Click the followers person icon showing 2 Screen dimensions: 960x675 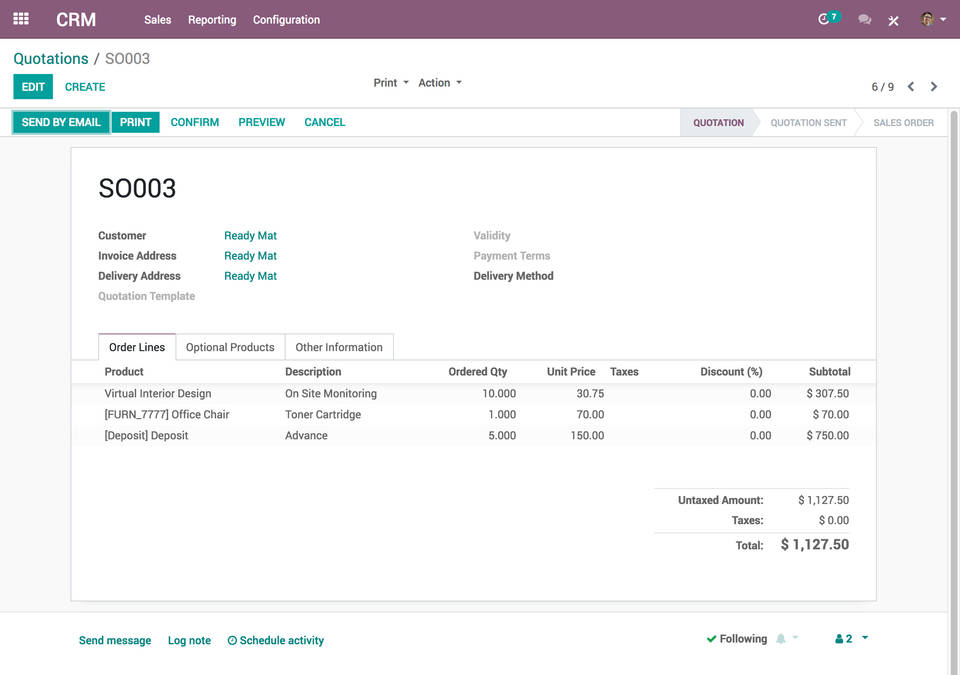point(838,638)
